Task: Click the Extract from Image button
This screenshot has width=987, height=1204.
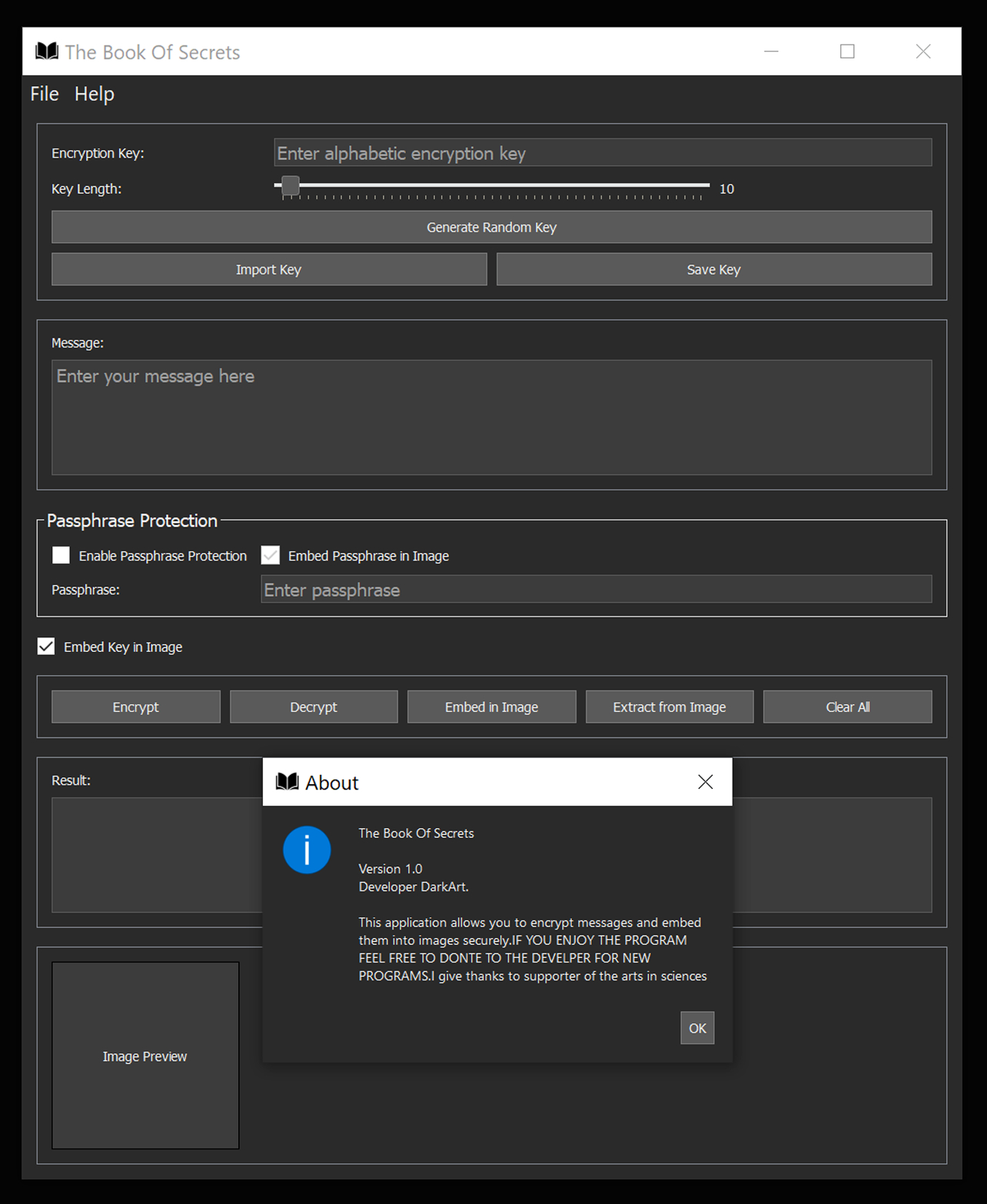Action: pyautogui.click(x=669, y=707)
